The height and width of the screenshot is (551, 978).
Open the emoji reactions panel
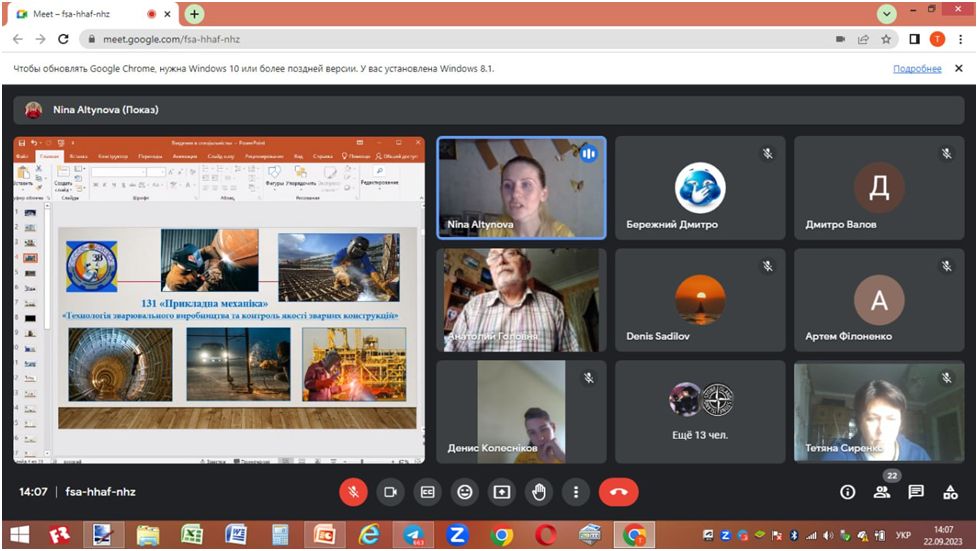click(x=465, y=492)
